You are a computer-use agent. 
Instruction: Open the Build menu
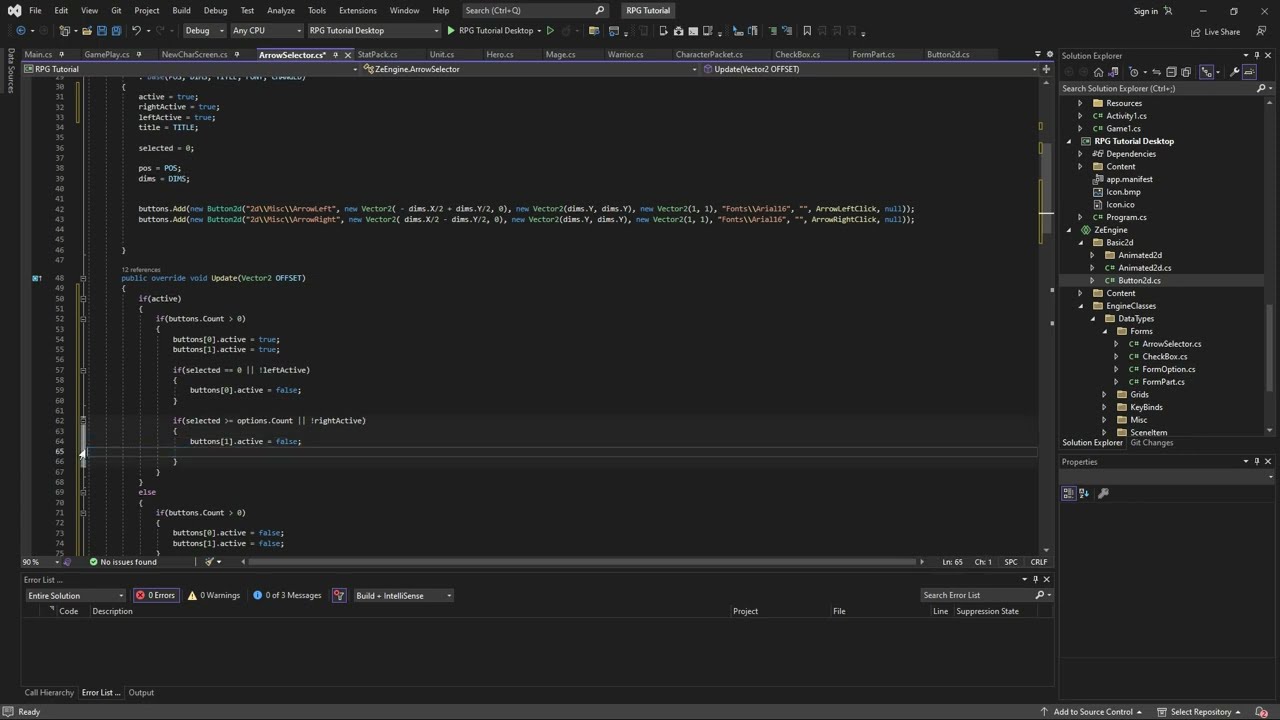pyautogui.click(x=181, y=11)
